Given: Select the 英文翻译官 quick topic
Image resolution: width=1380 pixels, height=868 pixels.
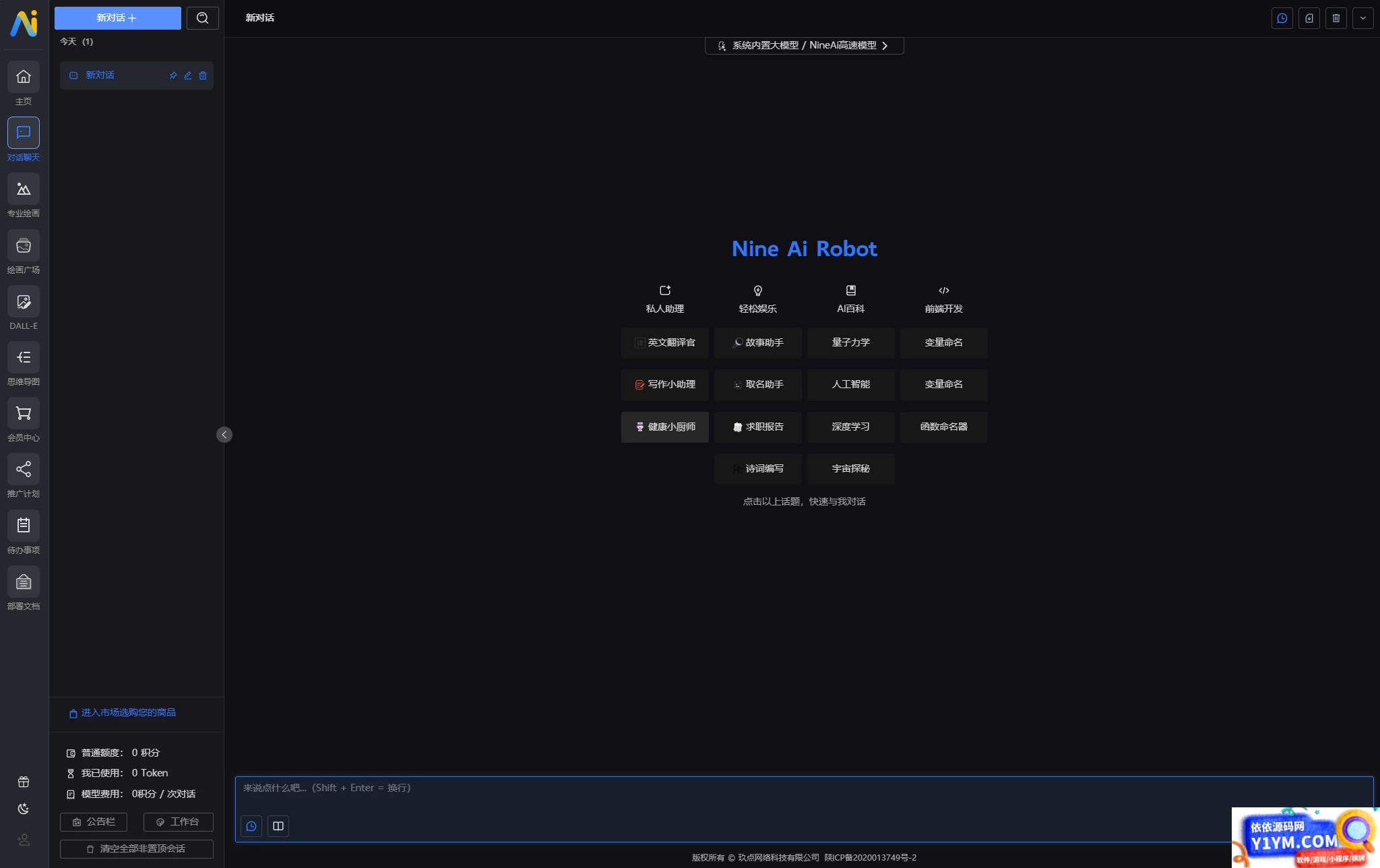Looking at the screenshot, I should click(665, 342).
